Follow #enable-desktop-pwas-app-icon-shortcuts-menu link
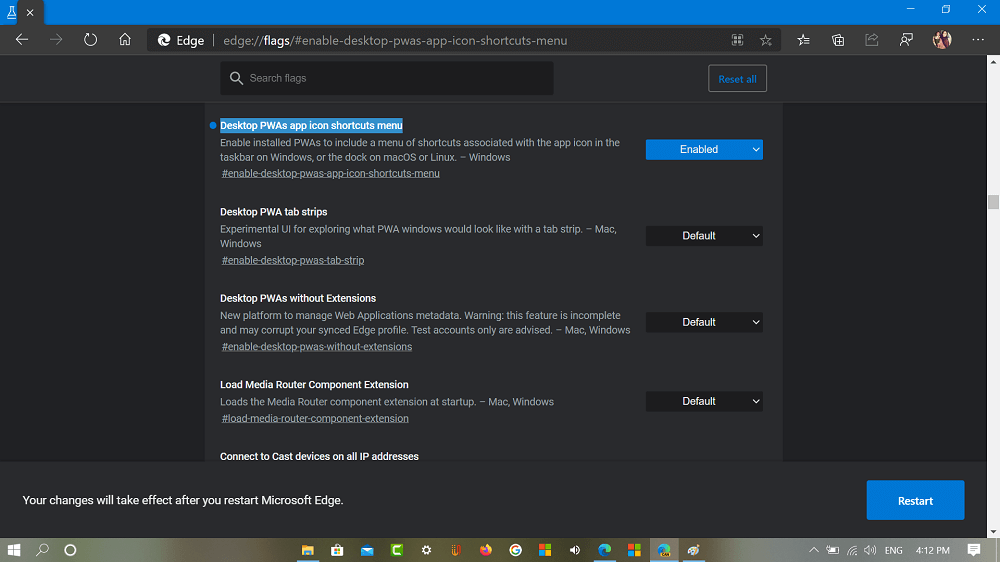 point(330,174)
